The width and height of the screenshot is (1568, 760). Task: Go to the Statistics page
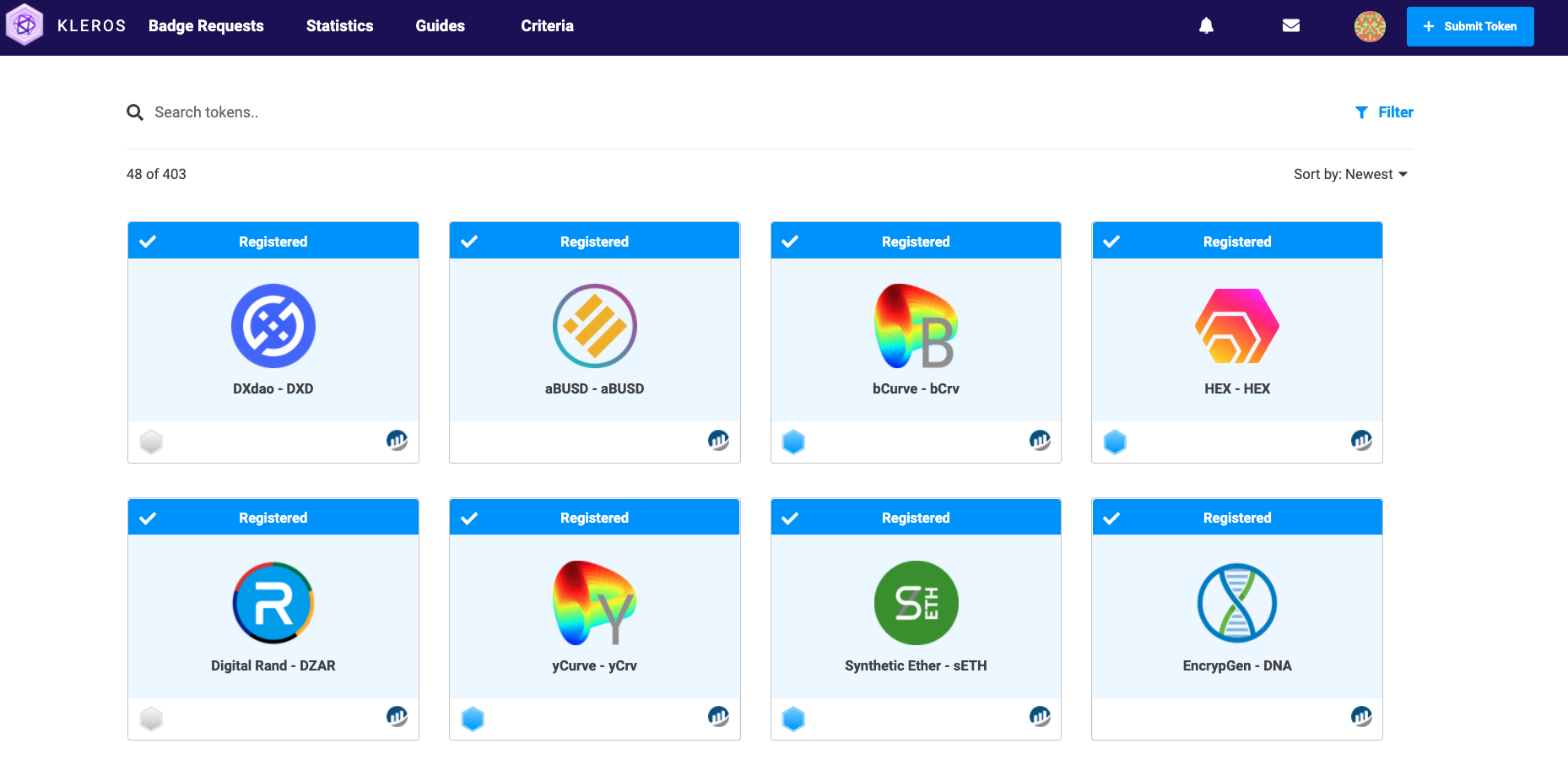click(339, 26)
